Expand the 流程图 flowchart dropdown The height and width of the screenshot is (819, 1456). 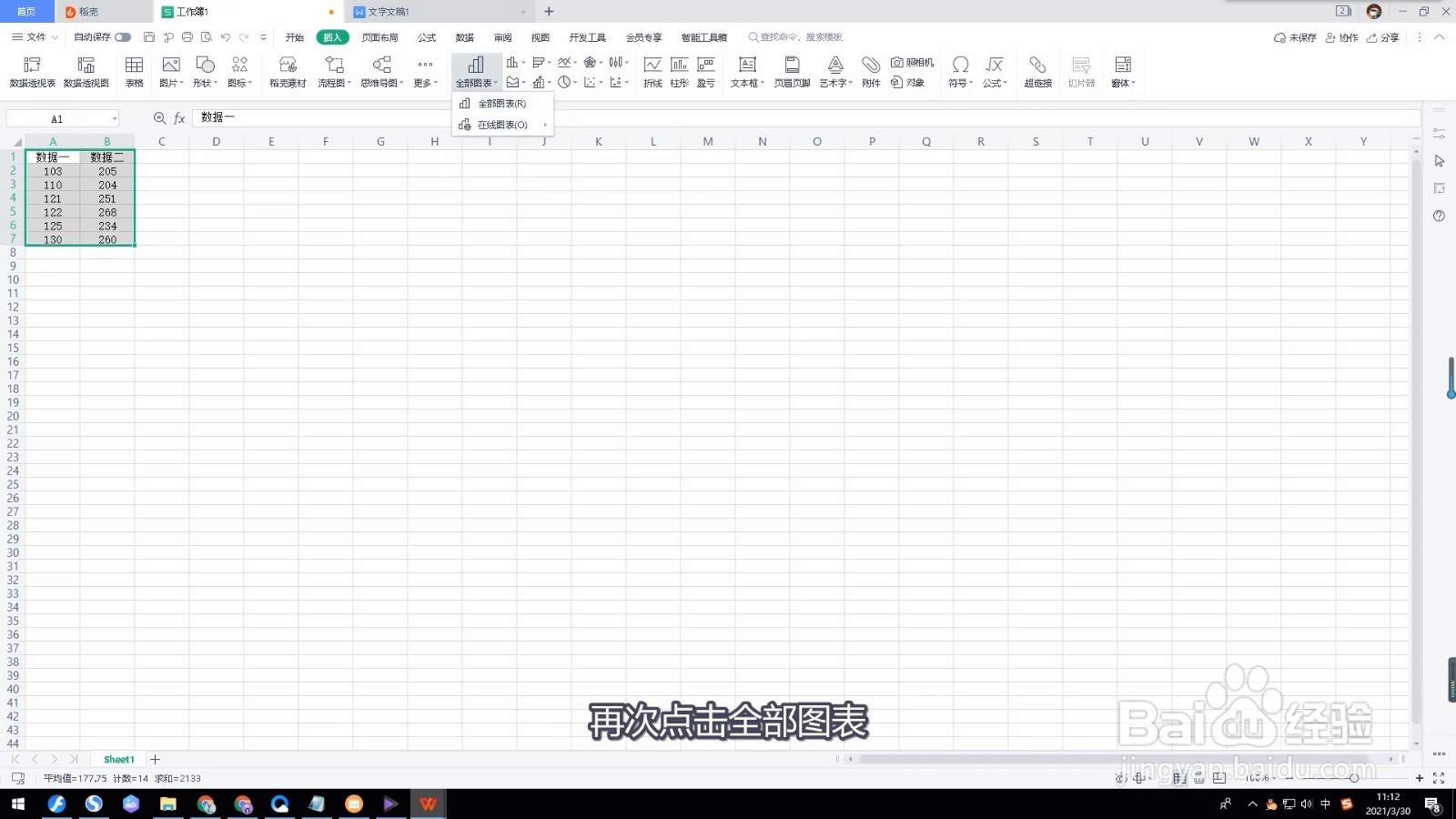[334, 71]
